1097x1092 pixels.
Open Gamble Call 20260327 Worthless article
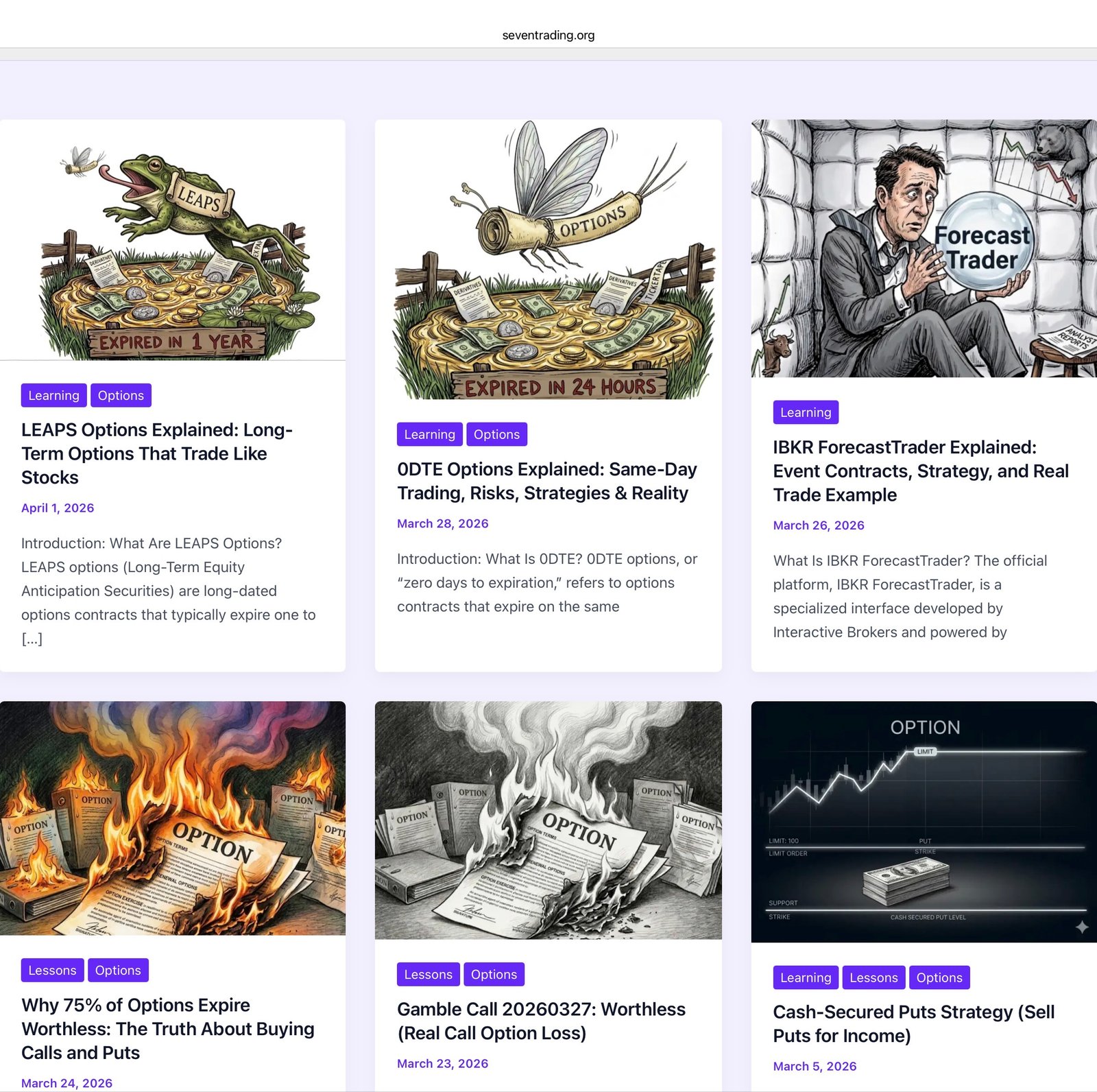tap(541, 1021)
